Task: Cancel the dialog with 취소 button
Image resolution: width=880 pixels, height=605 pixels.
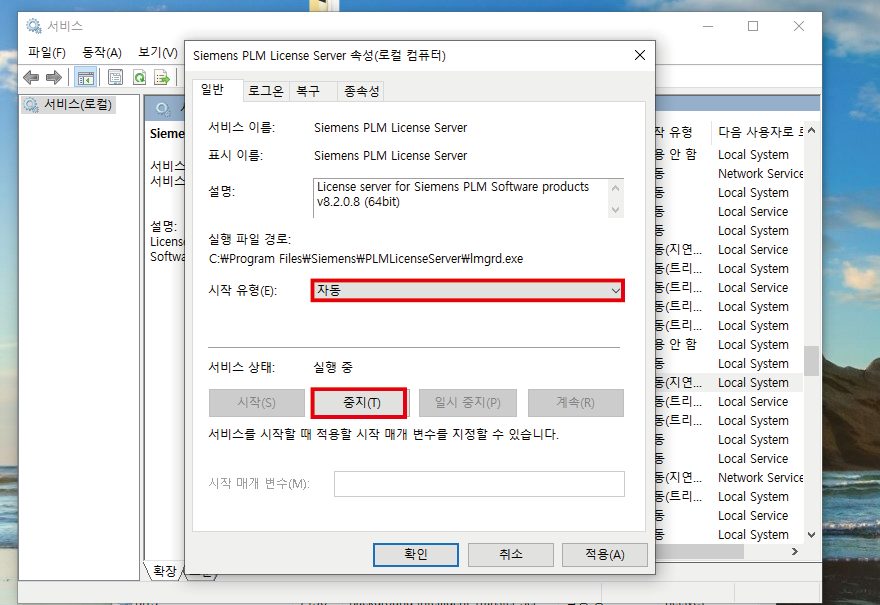Action: point(511,554)
